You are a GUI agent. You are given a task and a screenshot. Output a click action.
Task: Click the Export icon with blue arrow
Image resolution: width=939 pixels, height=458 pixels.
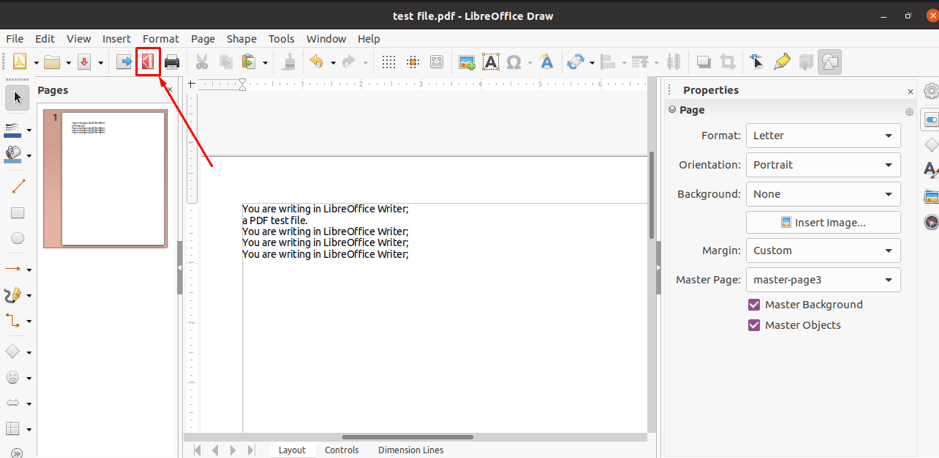click(x=123, y=62)
